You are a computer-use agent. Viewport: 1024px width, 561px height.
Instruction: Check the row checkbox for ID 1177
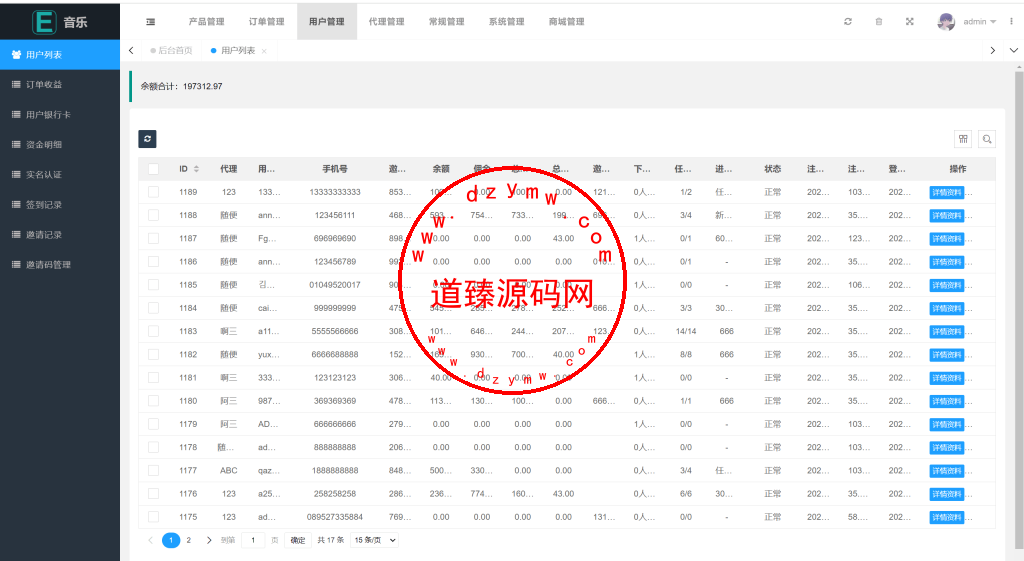pos(153,470)
